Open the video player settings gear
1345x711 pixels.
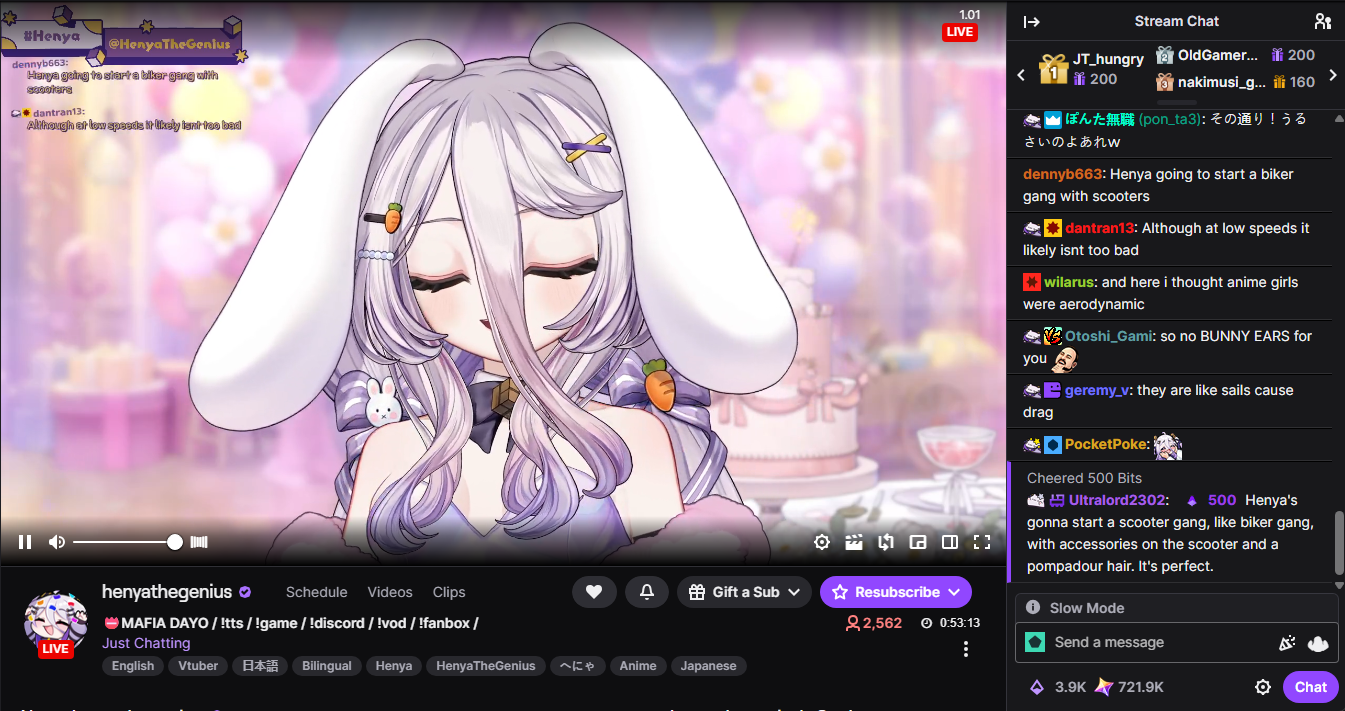822,542
